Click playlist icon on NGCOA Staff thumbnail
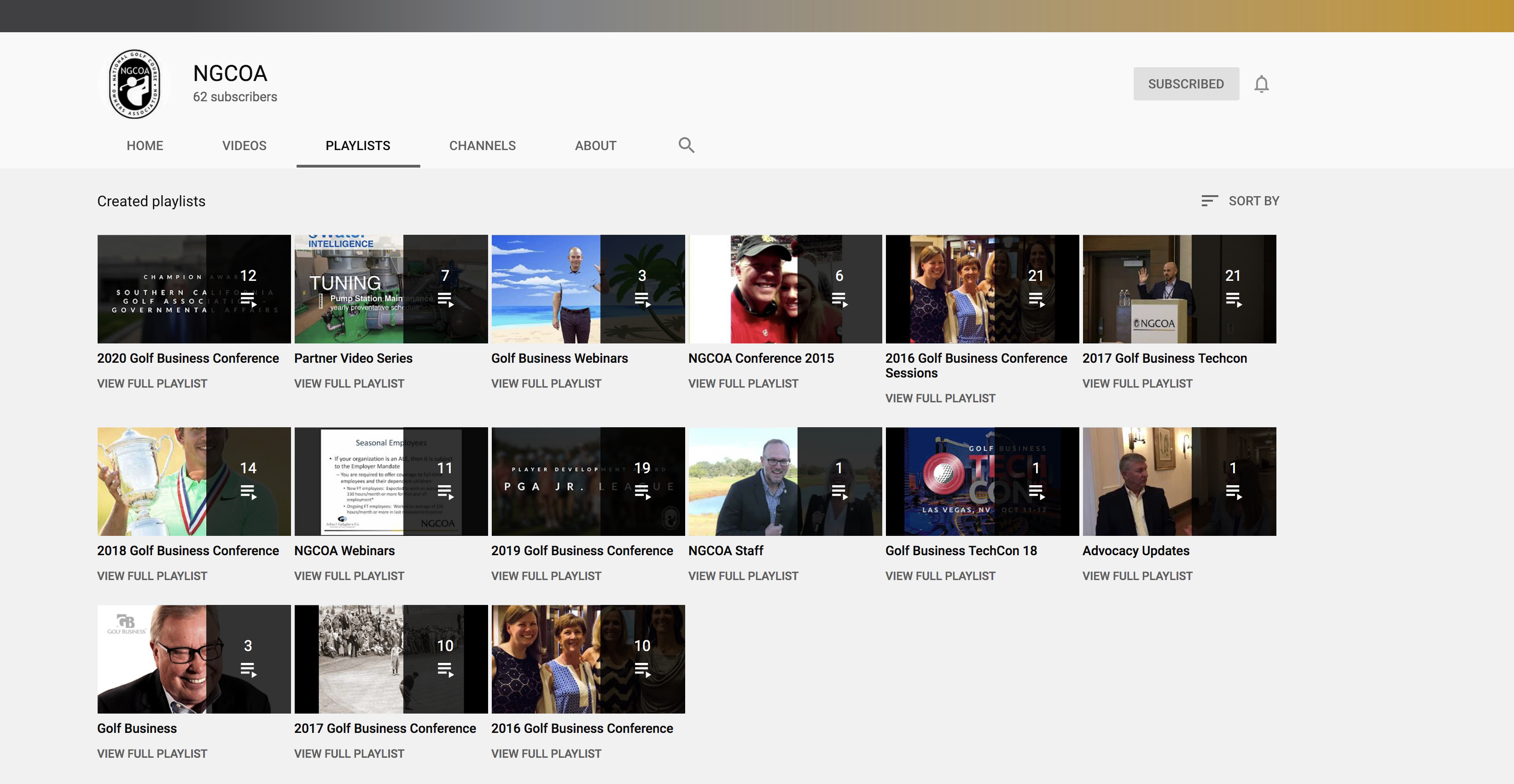1514x784 pixels. 839,492
